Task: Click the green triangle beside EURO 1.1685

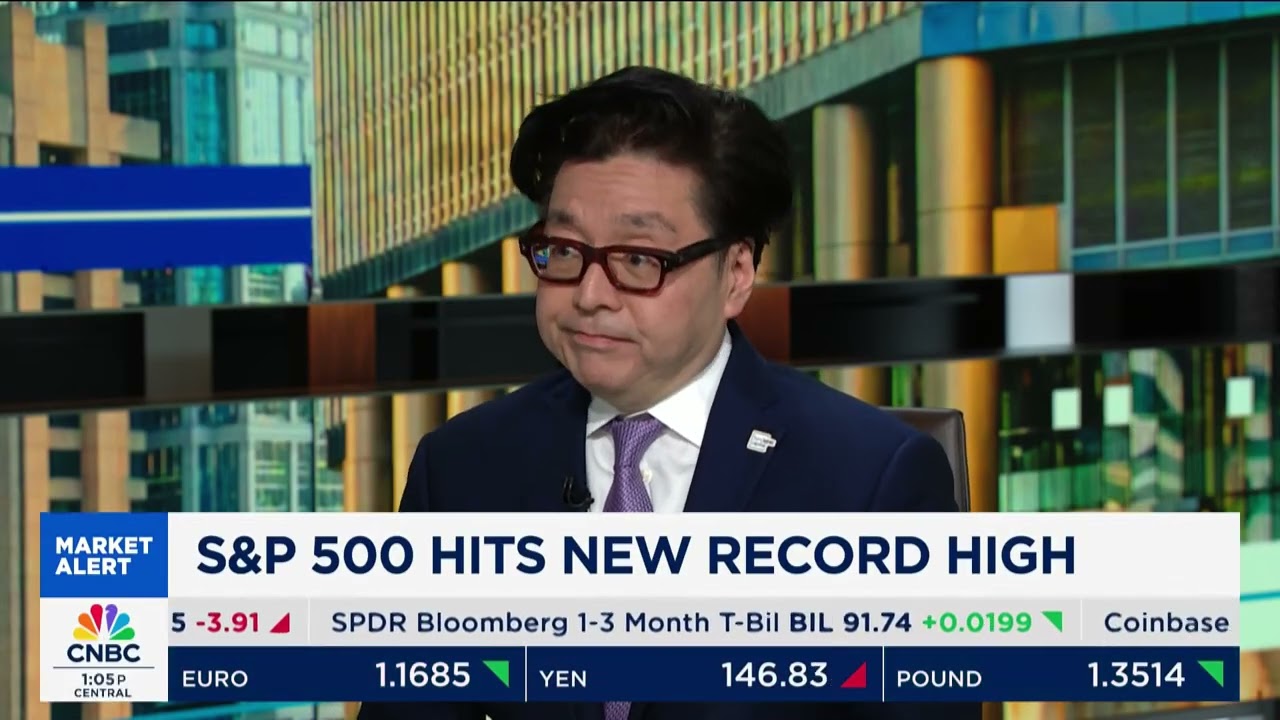Action: [497, 674]
